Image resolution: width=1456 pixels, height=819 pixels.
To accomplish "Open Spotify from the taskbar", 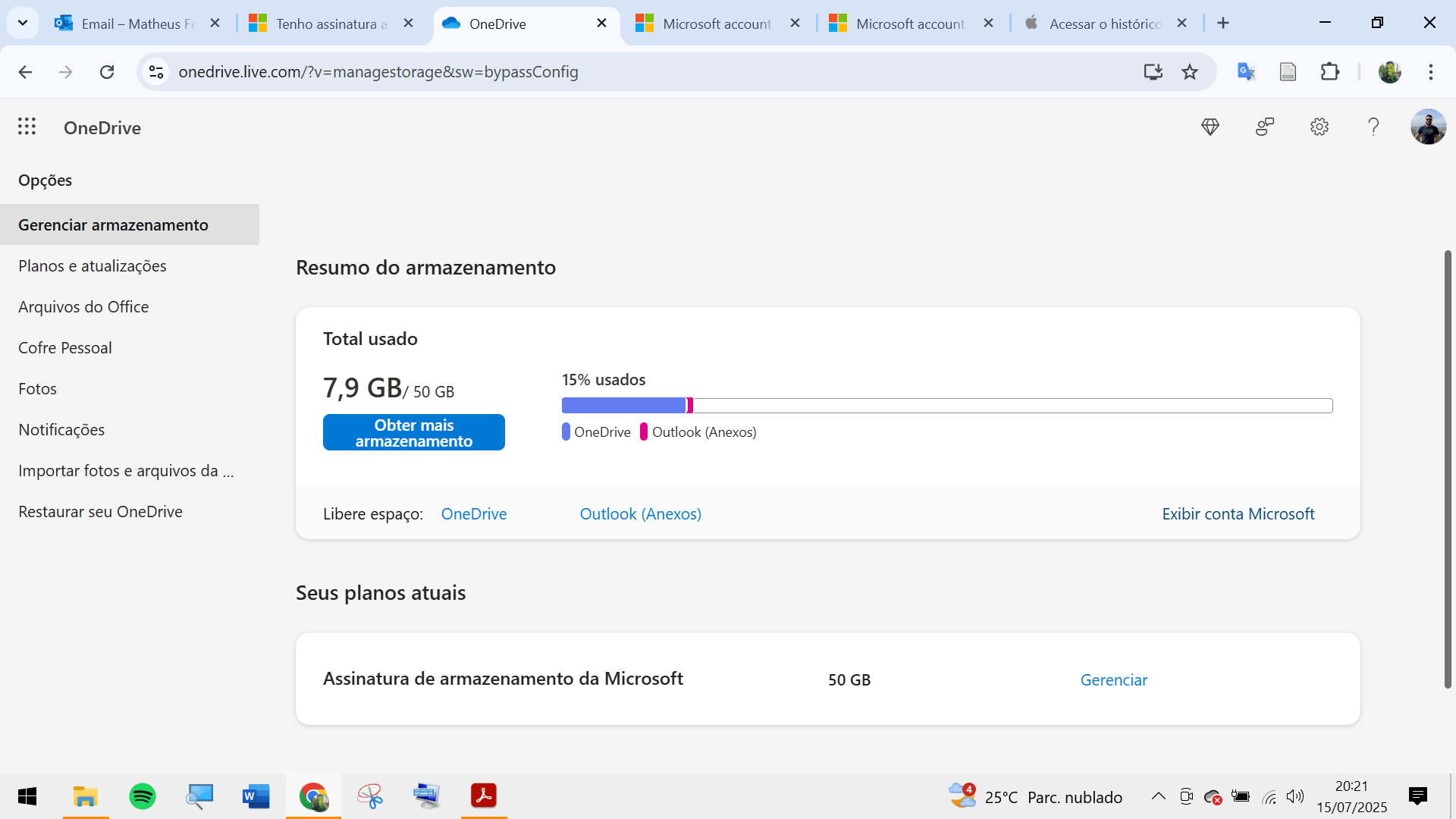I will (x=143, y=796).
